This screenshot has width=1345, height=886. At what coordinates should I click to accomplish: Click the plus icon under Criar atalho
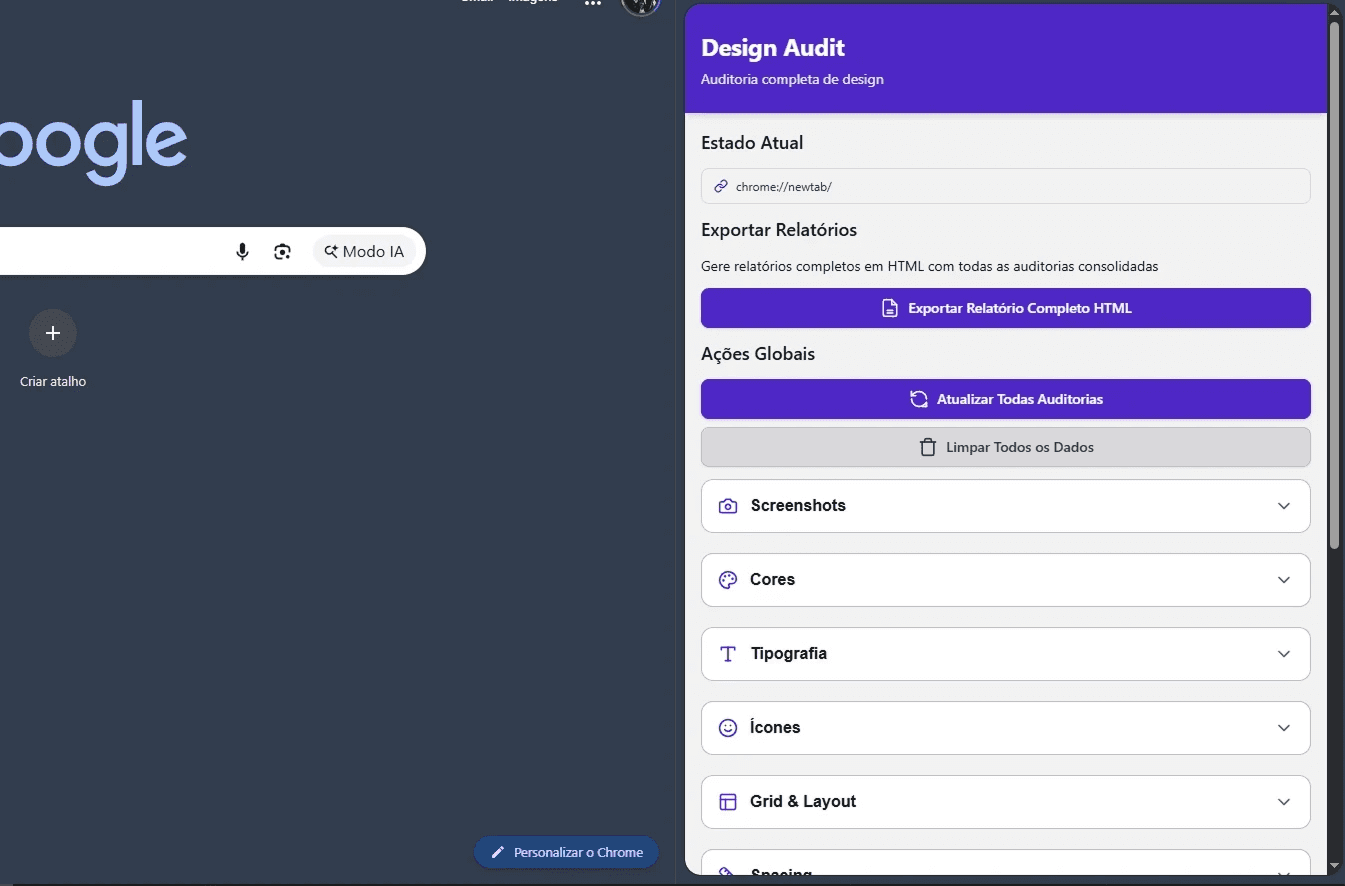[52, 333]
